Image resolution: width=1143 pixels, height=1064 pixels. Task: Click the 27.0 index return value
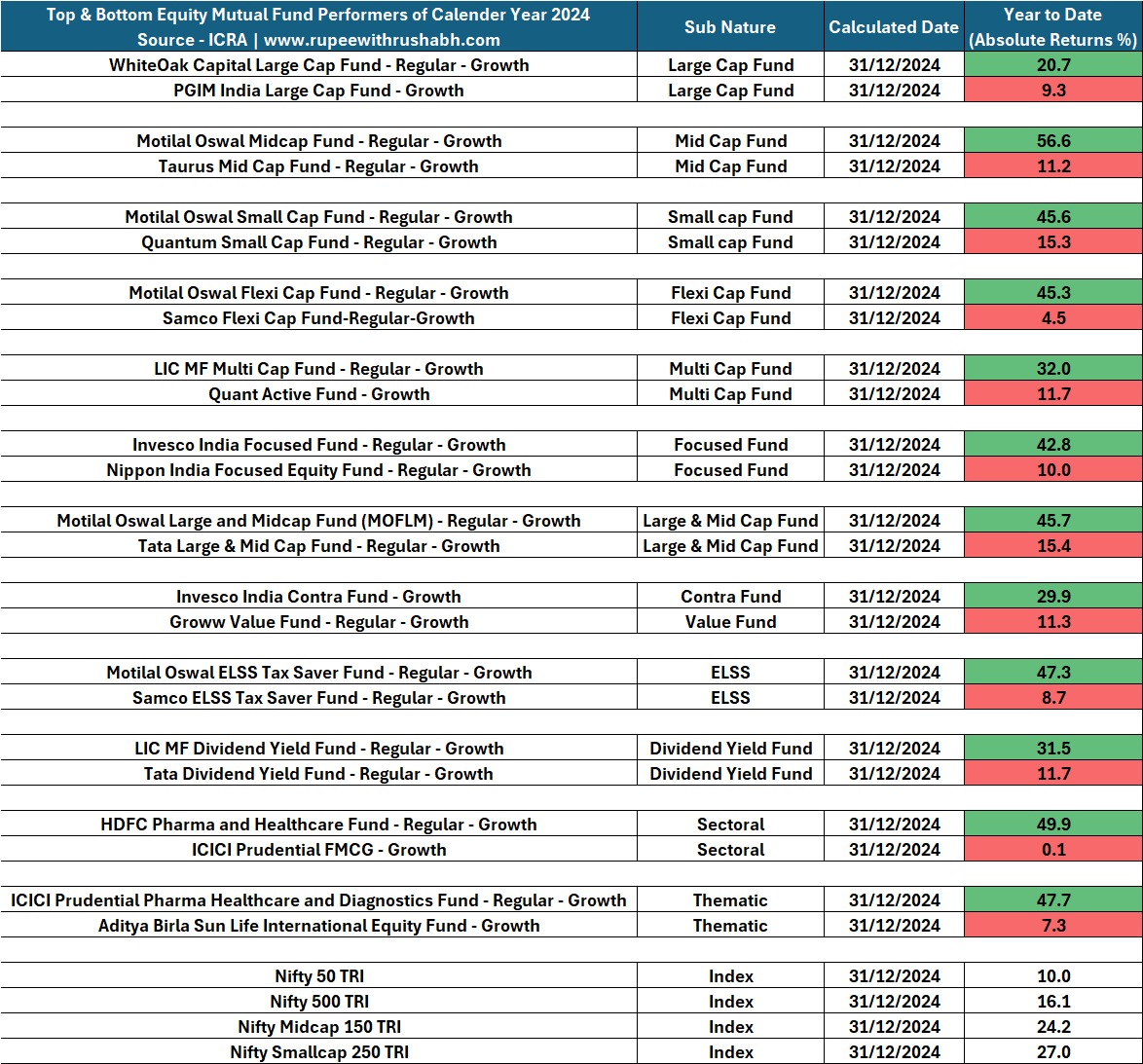pyautogui.click(x=1053, y=1051)
